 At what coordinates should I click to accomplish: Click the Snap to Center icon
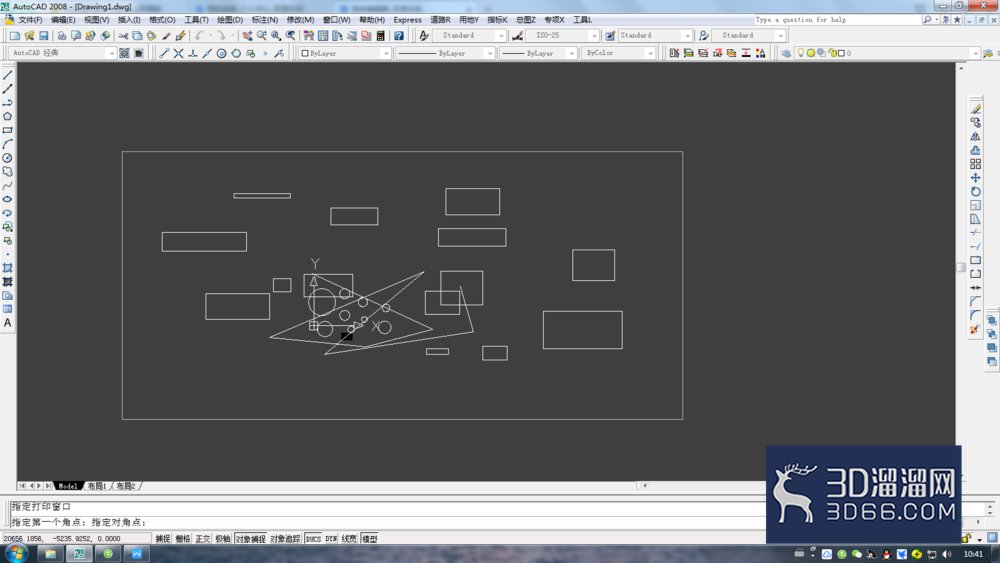[x=221, y=54]
